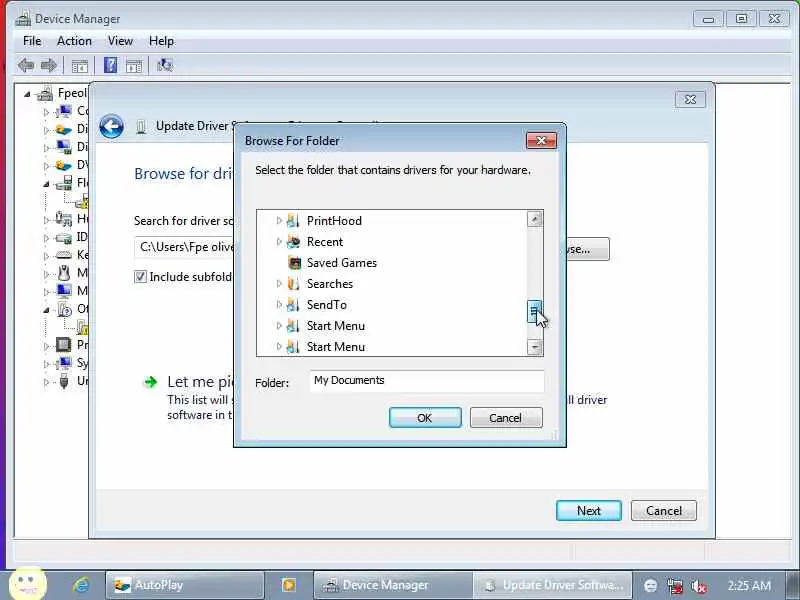This screenshot has width=800, height=600.
Task: Click the Forward arrow toolbar icon in Device Manager
Action: tap(49, 65)
